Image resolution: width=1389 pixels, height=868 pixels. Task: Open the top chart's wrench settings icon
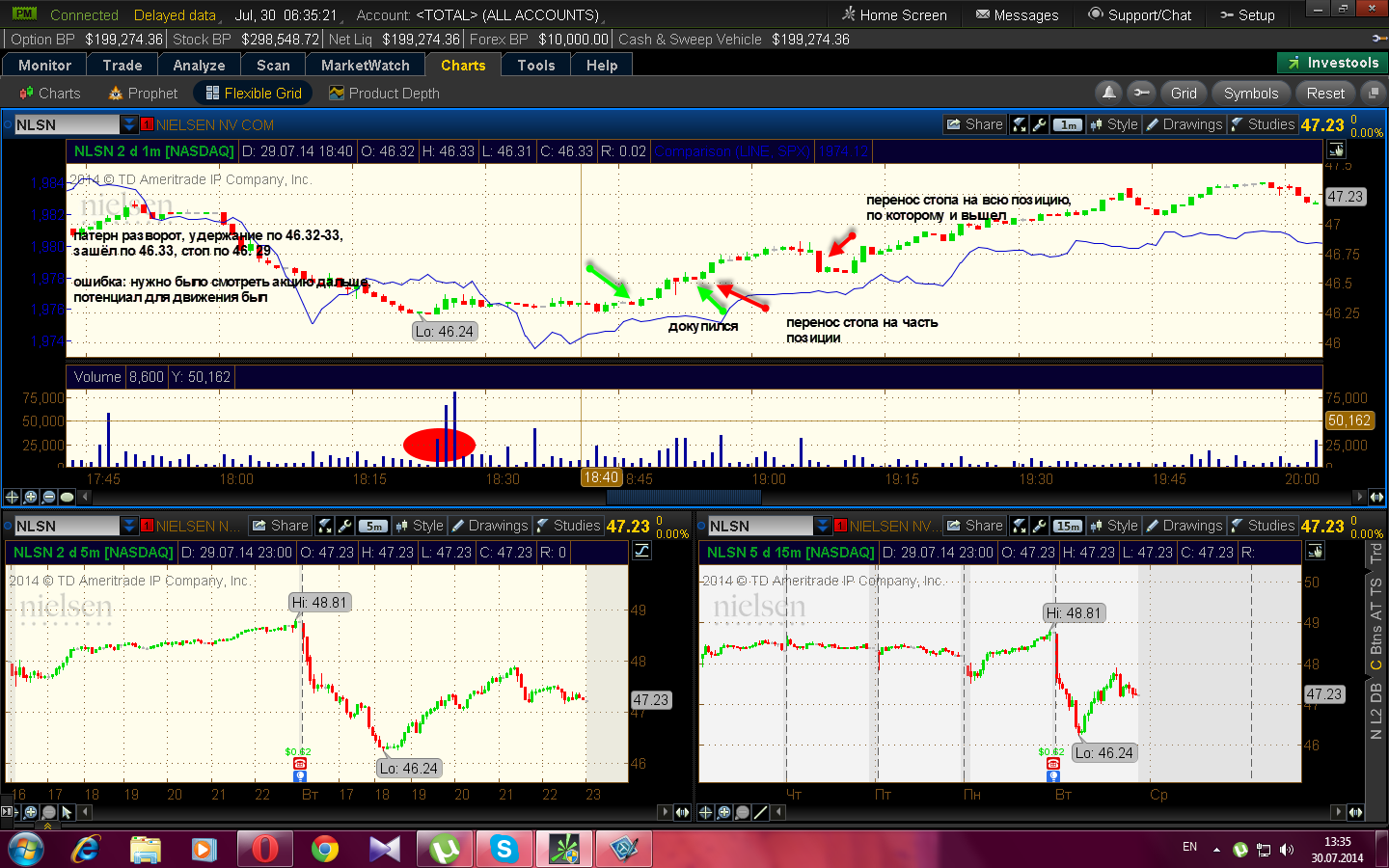(x=1039, y=124)
